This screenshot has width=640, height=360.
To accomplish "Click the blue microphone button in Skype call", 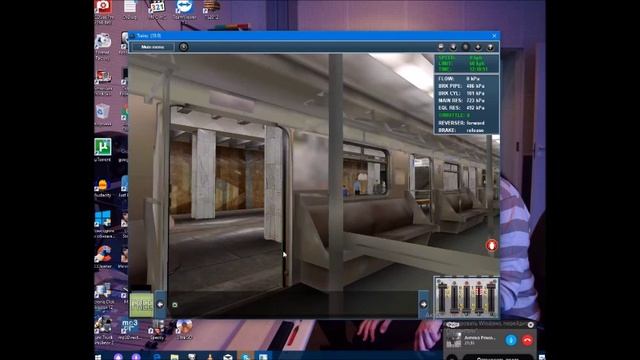I will click(x=511, y=340).
